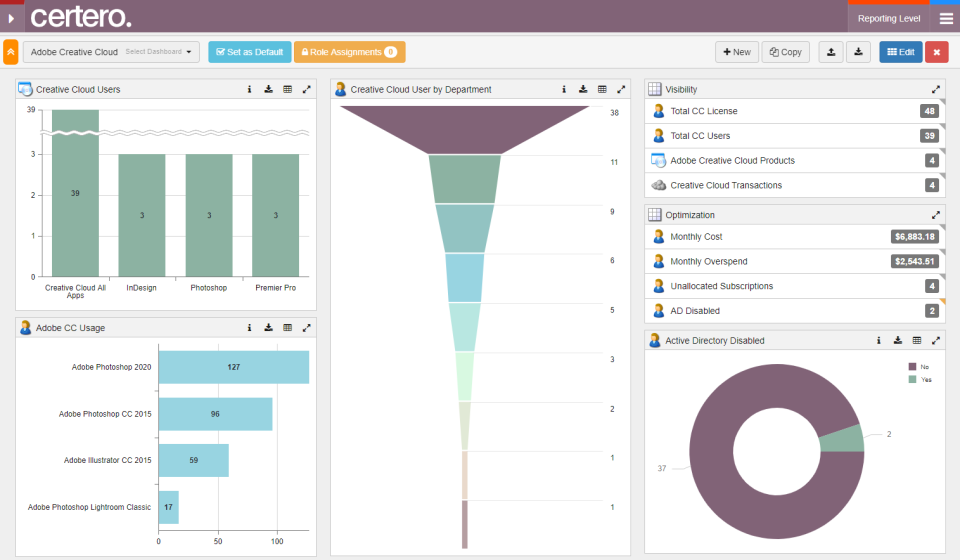Open Monthly Cost row
The width and height of the screenshot is (960, 560).
[795, 236]
